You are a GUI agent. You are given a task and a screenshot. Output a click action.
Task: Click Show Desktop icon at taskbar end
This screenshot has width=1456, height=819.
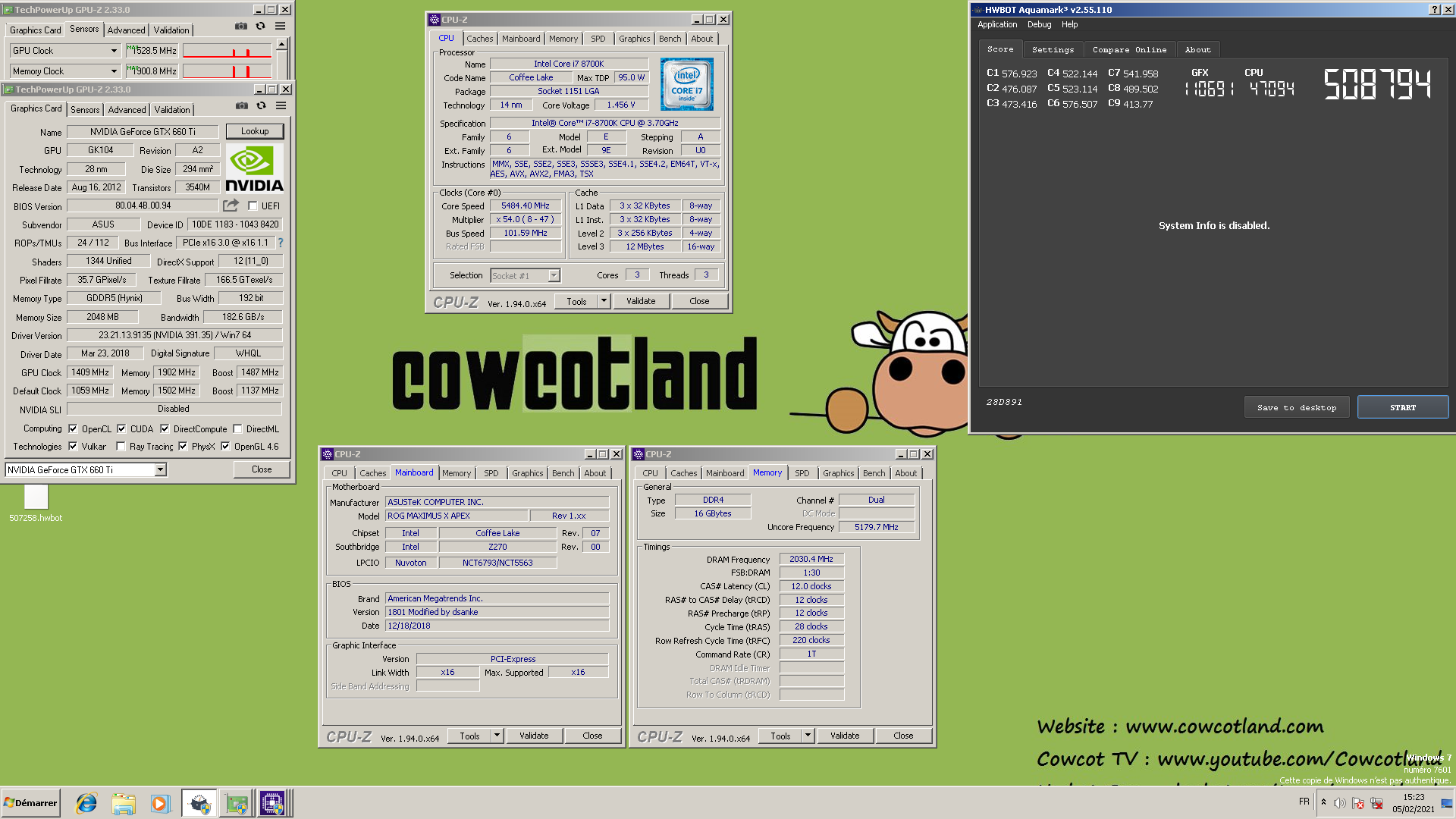[1447, 803]
